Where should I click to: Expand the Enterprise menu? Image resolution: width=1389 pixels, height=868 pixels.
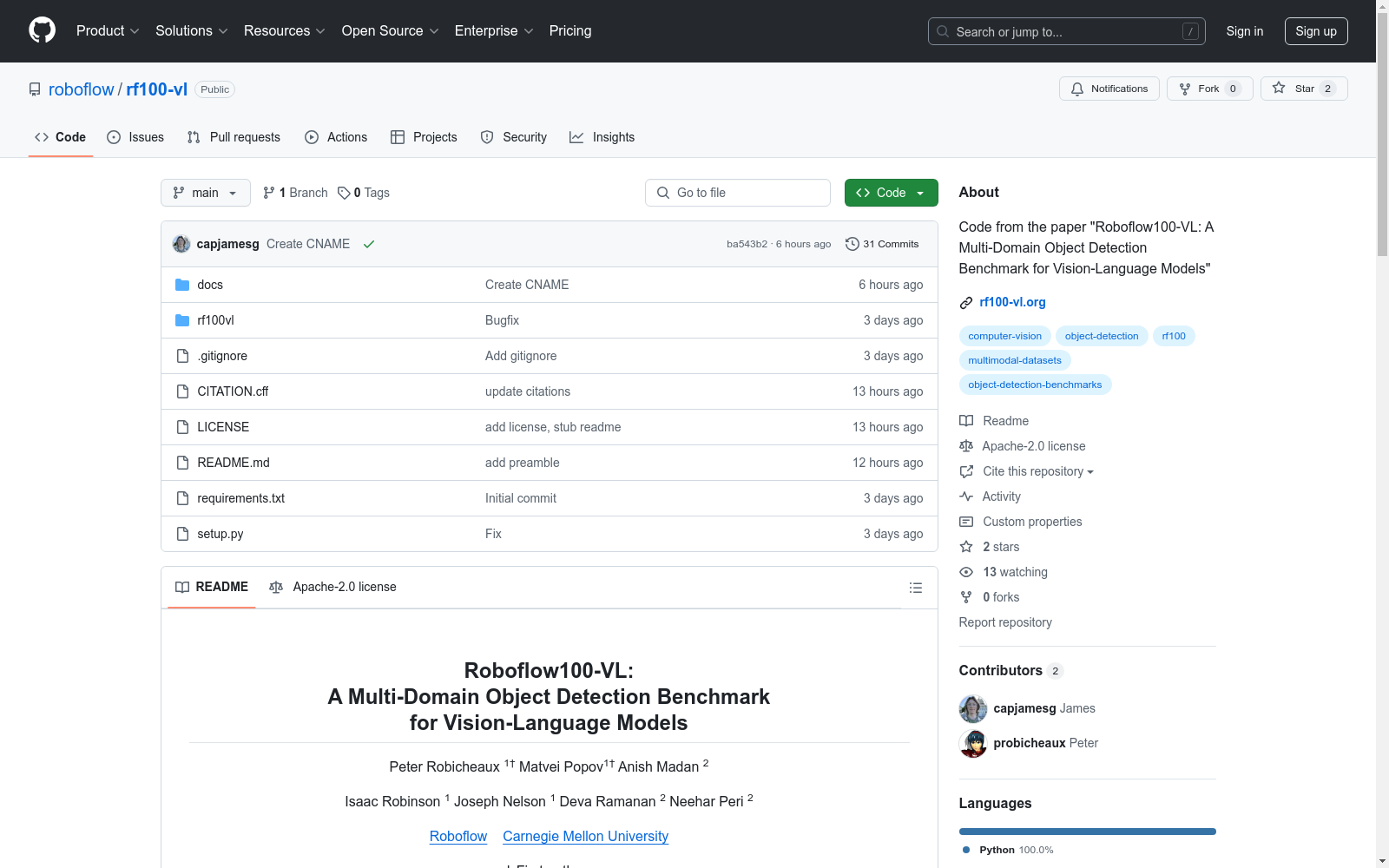coord(494,31)
